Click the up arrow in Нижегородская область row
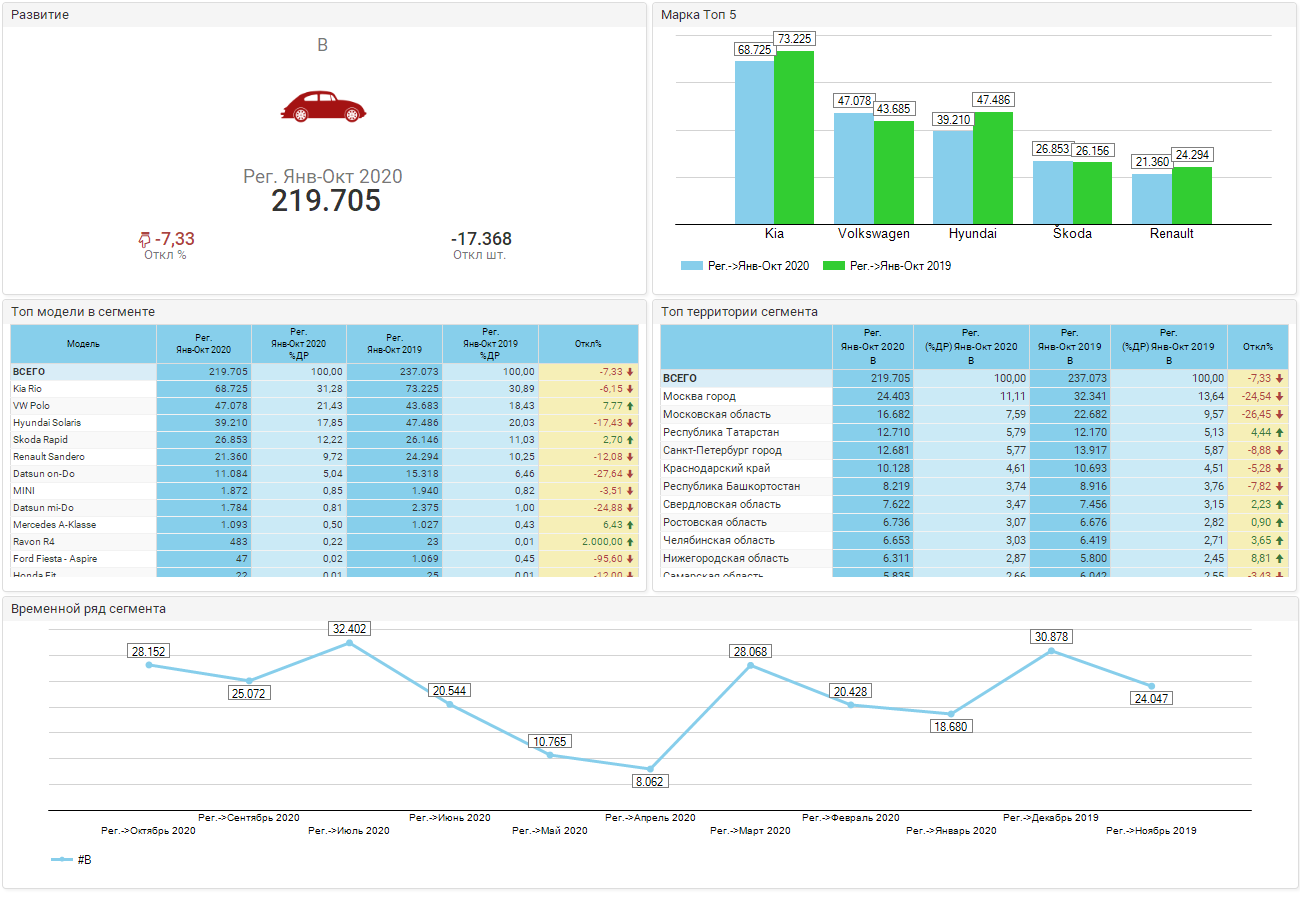Screen dimensions: 1300x919 (x=1280, y=558)
